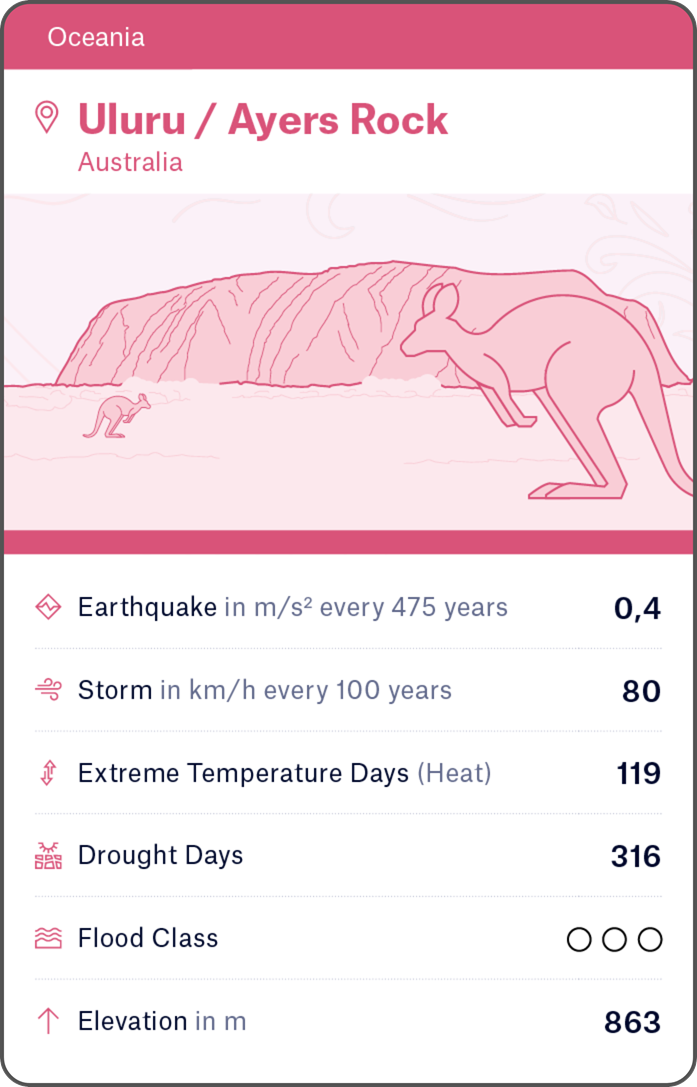The image size is (697, 1087).
Task: Click the Drought Days icon
Action: 48,856
